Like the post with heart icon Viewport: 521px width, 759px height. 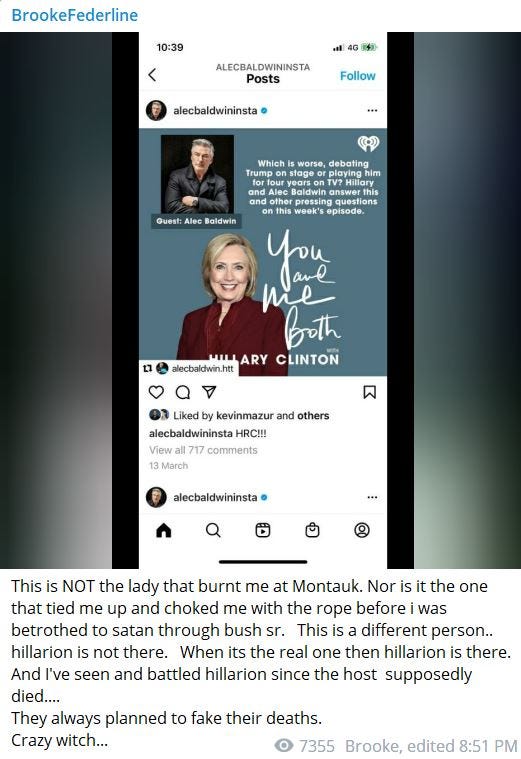pyautogui.click(x=156, y=392)
